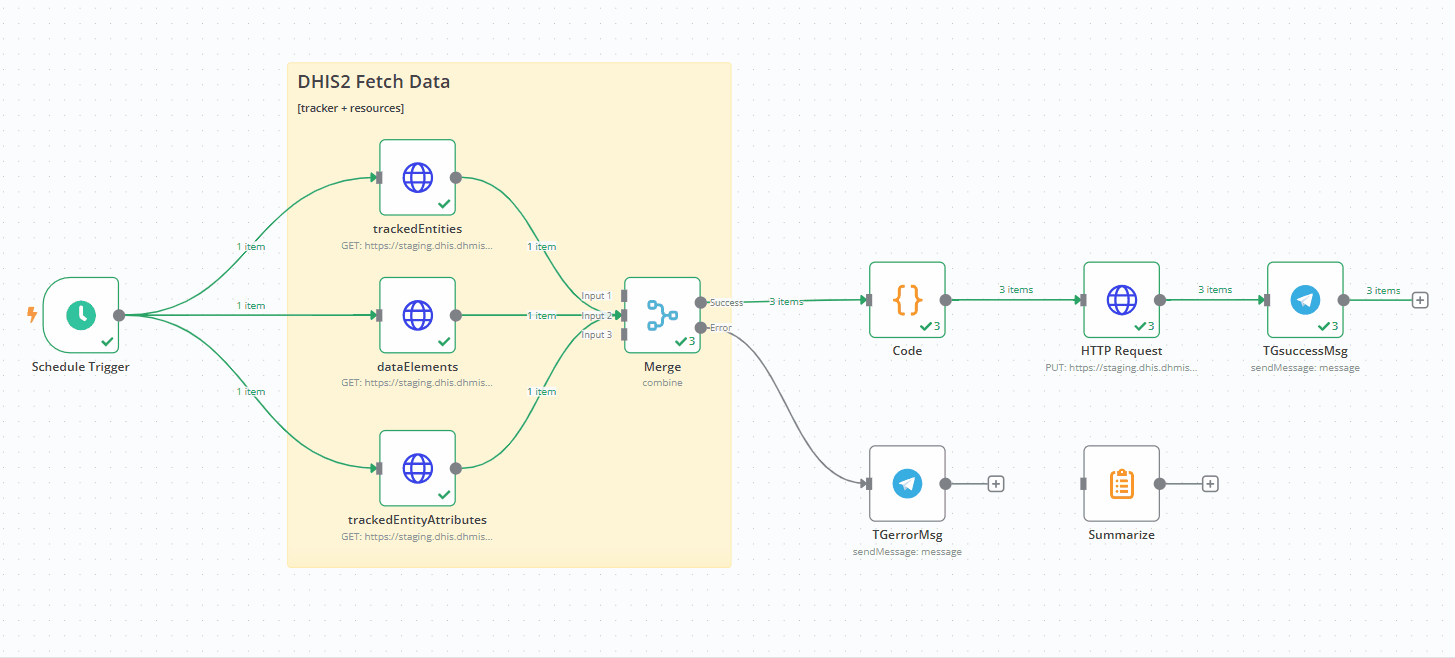1455x658 pixels.
Task: Click the sendMessage subtitle under TGerrorMsg
Action: click(907, 552)
